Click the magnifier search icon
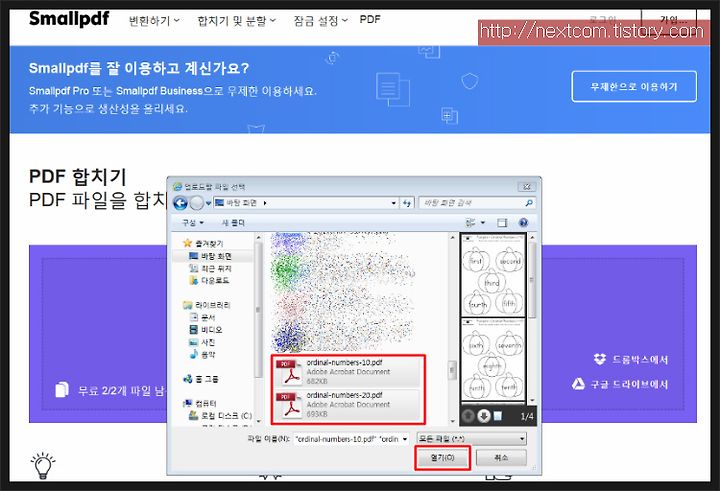720x491 pixels. pyautogui.click(x=529, y=203)
